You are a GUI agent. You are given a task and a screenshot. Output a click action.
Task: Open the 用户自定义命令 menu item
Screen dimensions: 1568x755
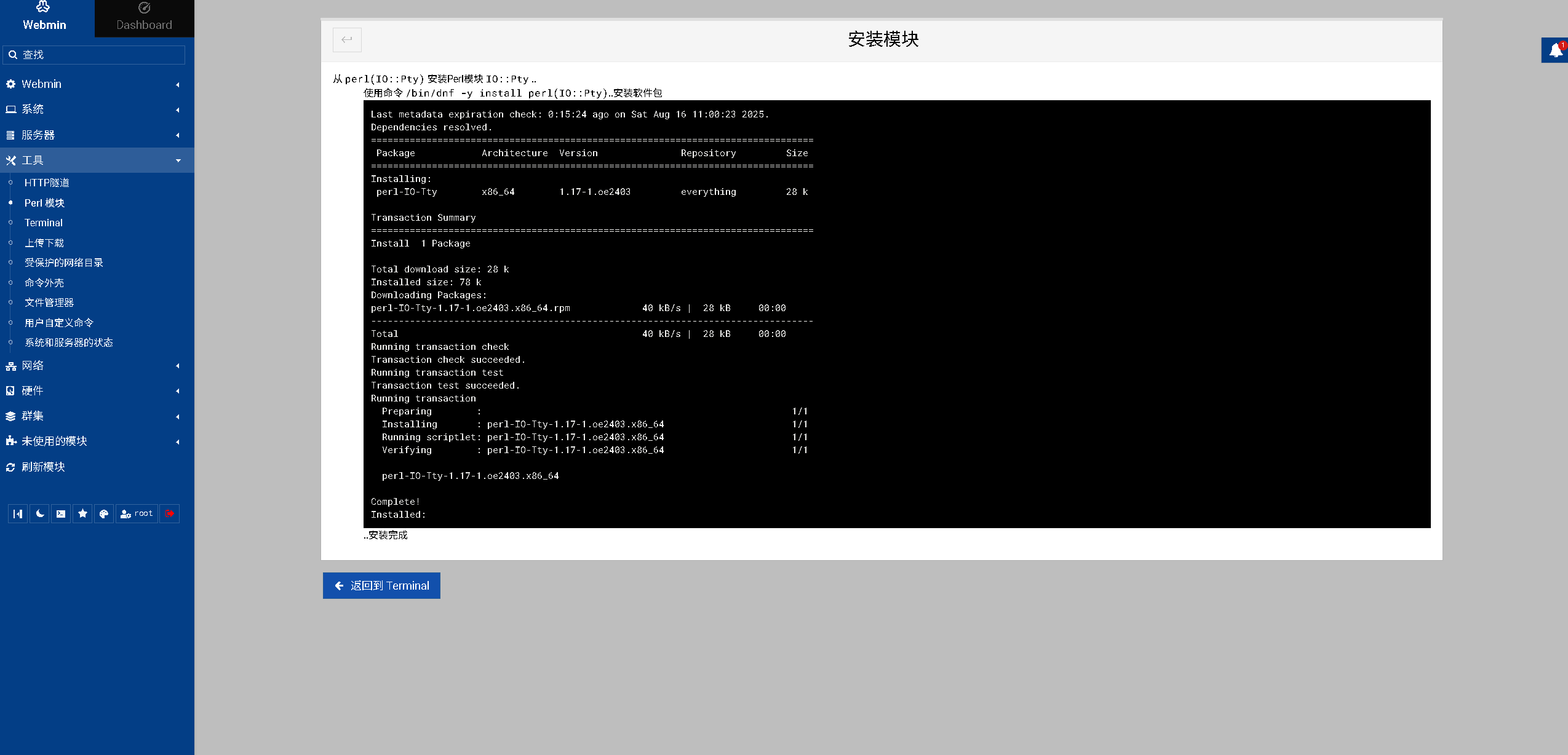tap(59, 323)
